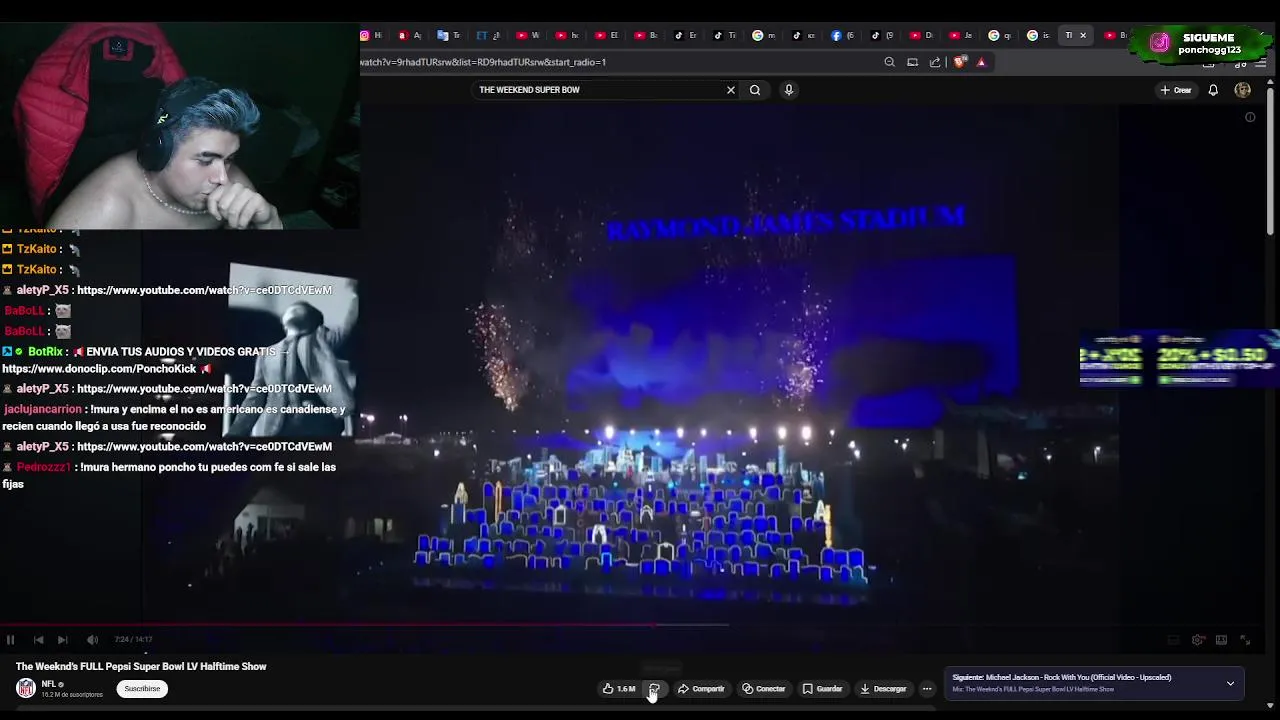Click the promo banner beside the video
Image resolution: width=1280 pixels, height=720 pixels.
(1180, 358)
